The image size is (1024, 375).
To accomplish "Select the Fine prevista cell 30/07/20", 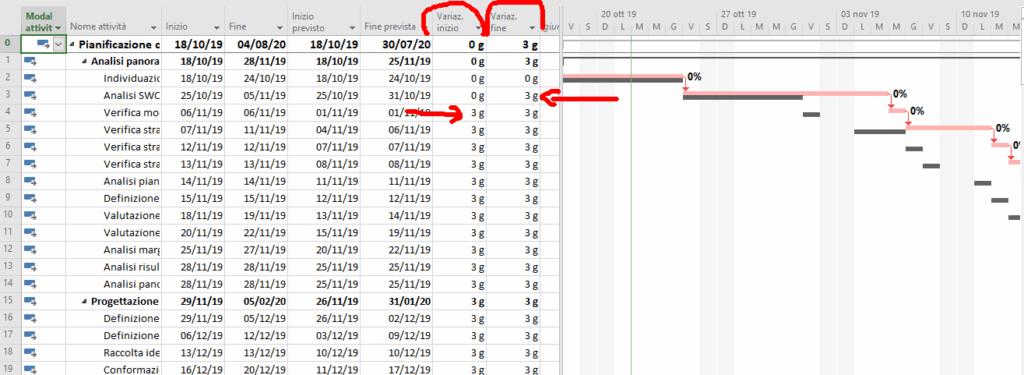I will click(x=397, y=44).
